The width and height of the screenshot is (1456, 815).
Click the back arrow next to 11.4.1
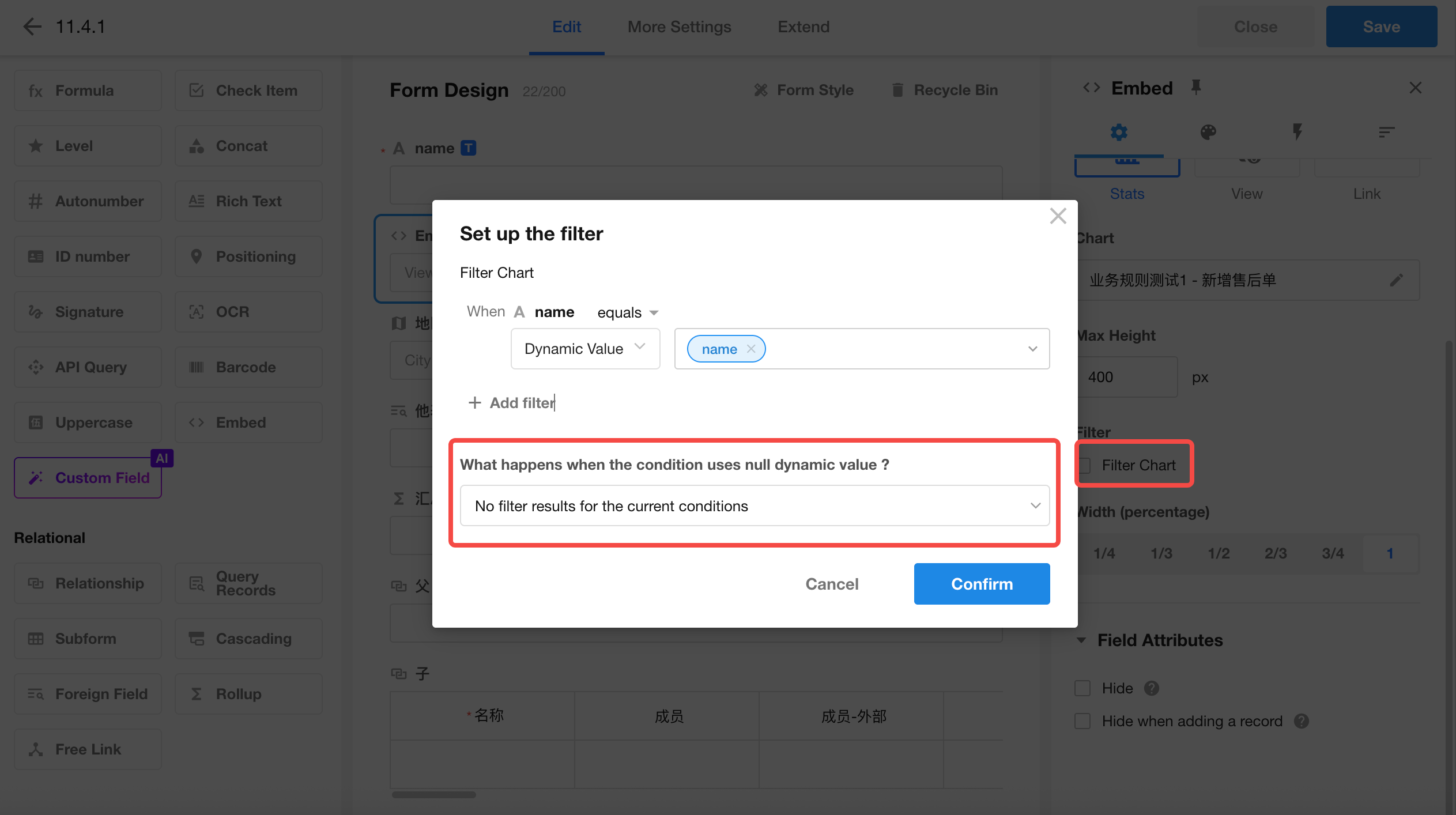pyautogui.click(x=32, y=27)
